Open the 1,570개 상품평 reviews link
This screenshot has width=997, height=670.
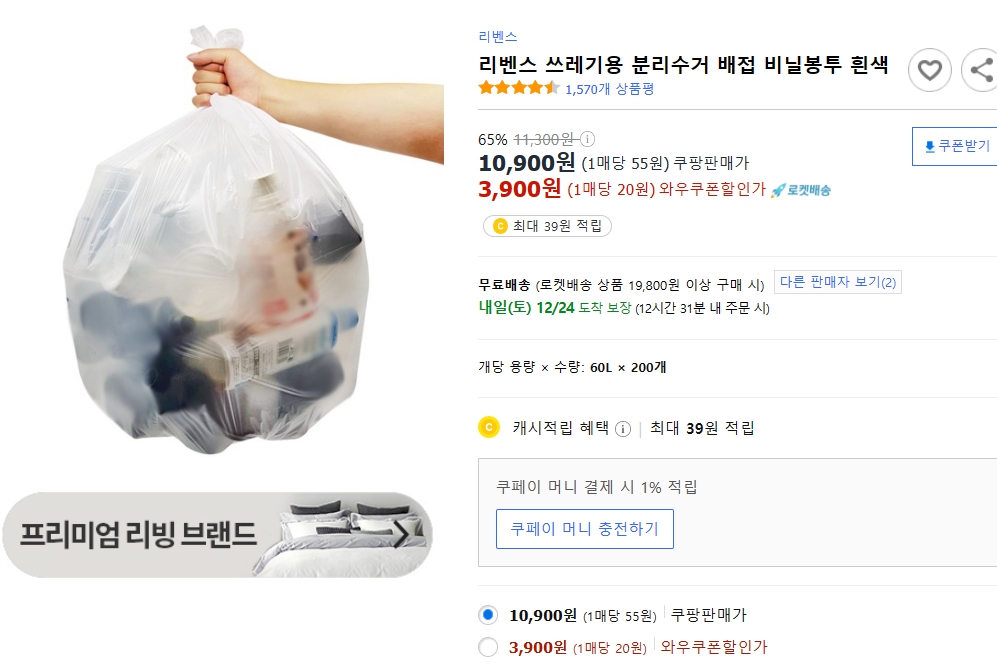point(609,89)
